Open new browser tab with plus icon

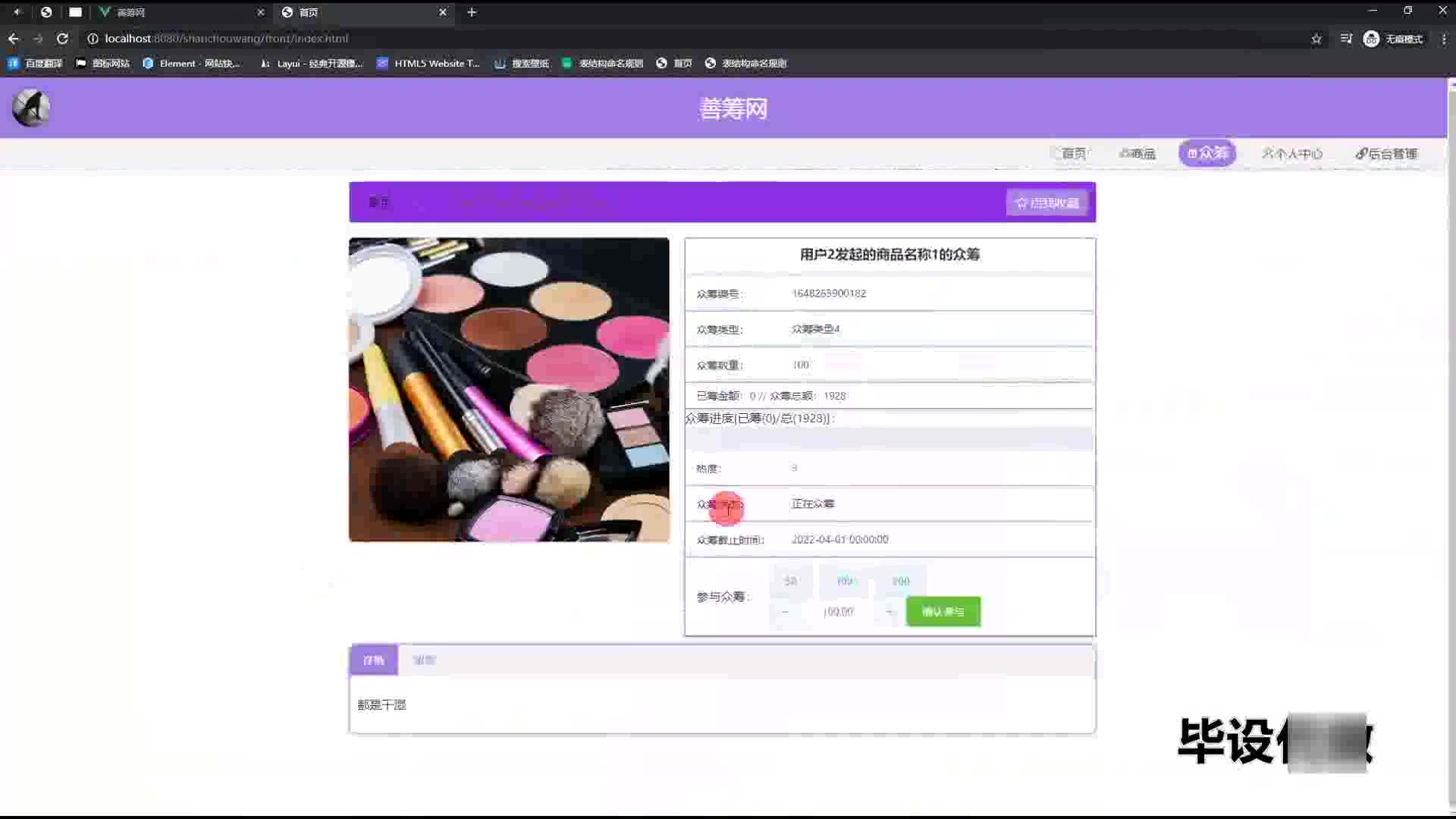(x=472, y=12)
